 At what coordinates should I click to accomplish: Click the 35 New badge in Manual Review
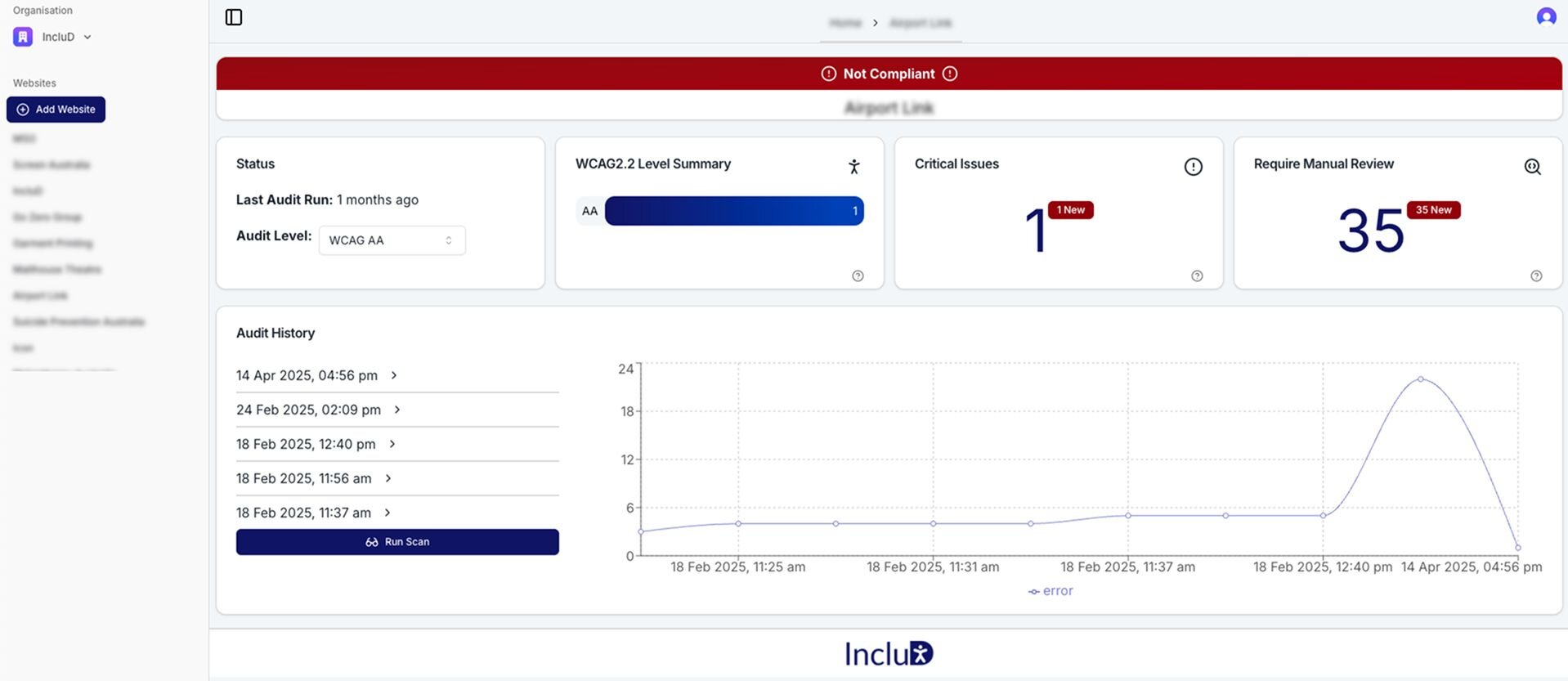click(1433, 210)
